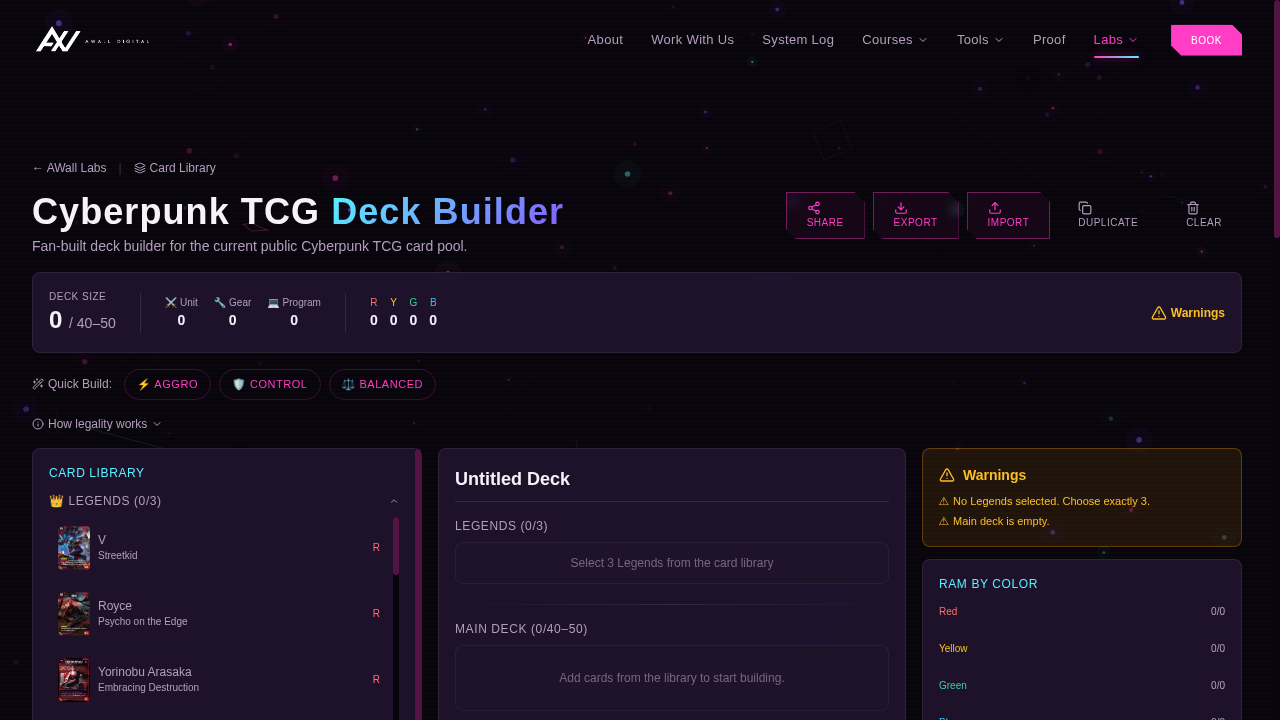Click the No Legends selected warning
The width and height of the screenshot is (1280, 720).
click(1044, 501)
